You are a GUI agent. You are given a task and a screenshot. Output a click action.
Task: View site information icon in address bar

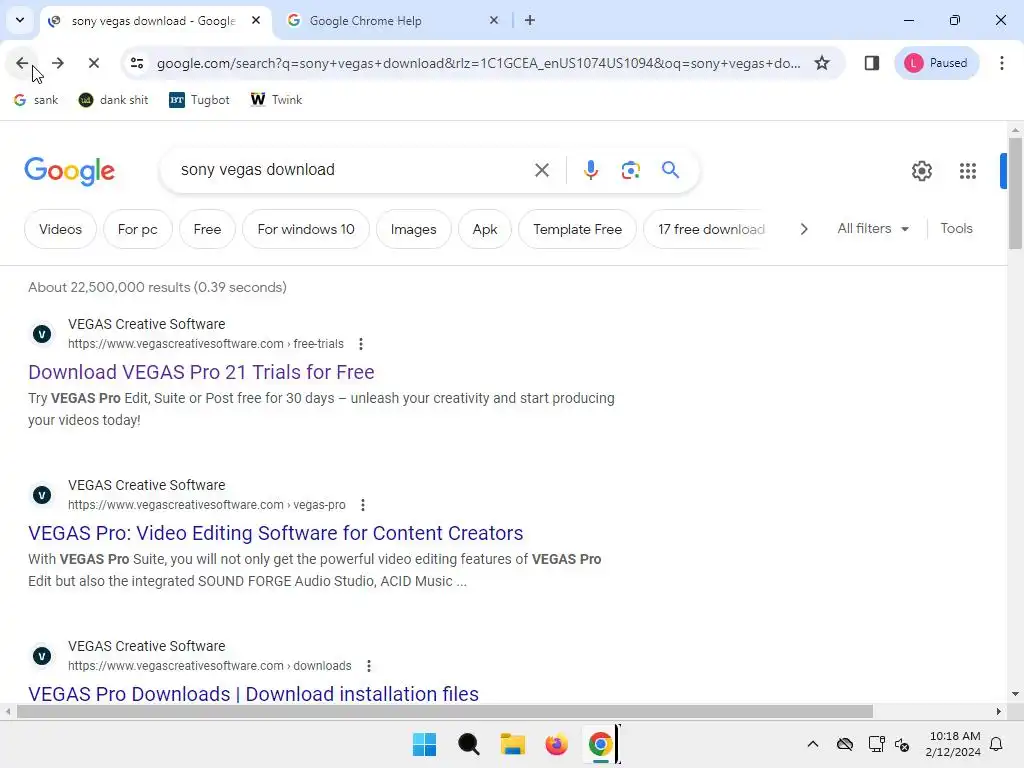[137, 63]
